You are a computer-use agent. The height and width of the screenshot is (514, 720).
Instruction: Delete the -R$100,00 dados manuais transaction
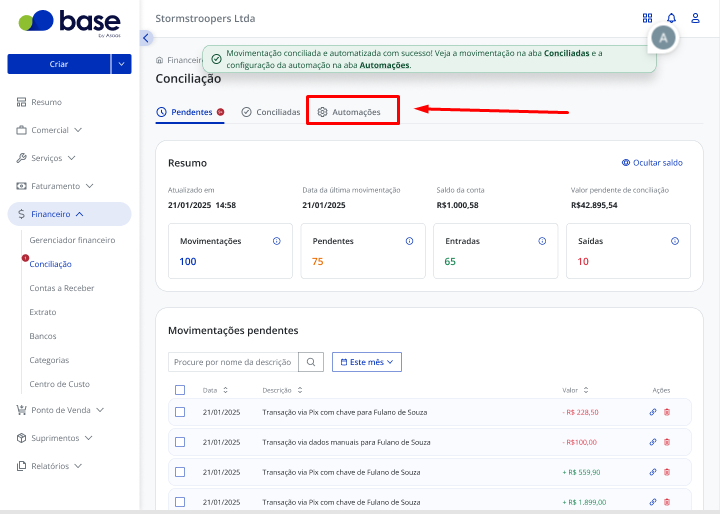[x=667, y=442]
